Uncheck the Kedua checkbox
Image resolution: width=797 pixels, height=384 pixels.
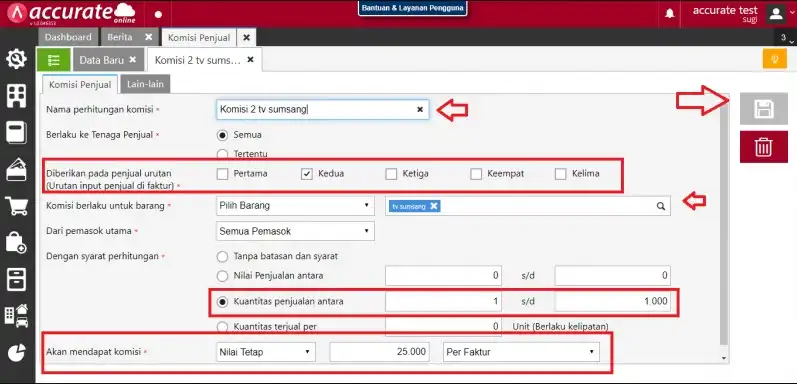[x=306, y=174]
